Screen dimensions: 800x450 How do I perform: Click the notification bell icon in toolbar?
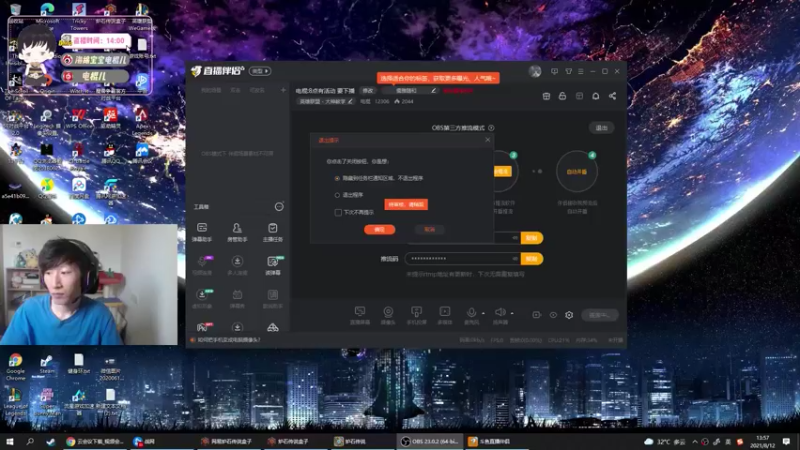(595, 96)
